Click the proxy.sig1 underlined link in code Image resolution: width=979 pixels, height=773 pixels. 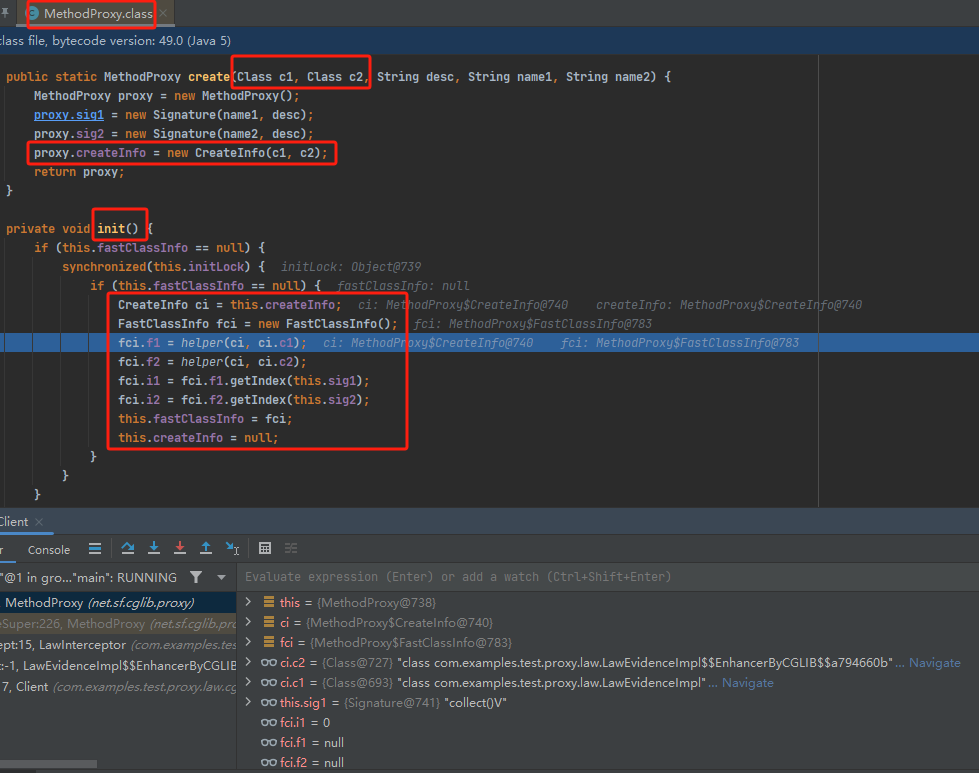[x=69, y=115]
